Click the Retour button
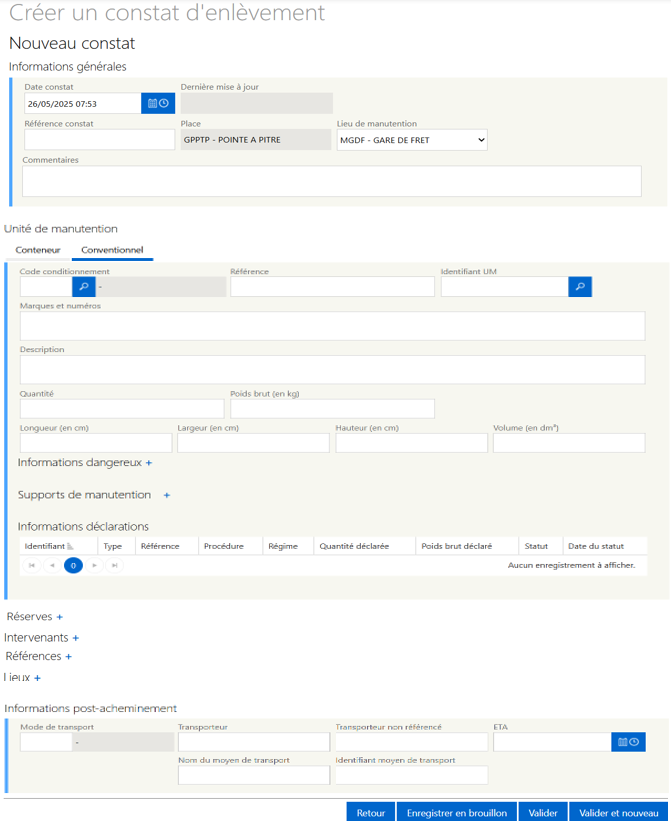 click(x=371, y=813)
